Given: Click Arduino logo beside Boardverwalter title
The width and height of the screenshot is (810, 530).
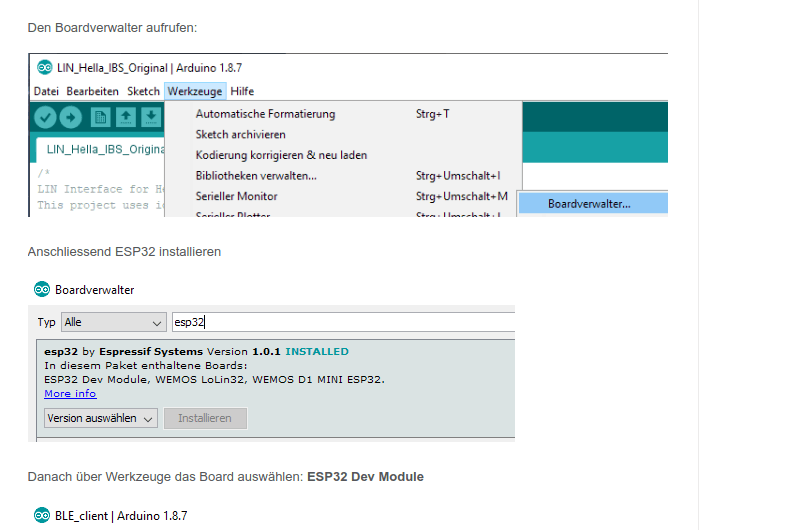Looking at the screenshot, I should pyautogui.click(x=42, y=289).
